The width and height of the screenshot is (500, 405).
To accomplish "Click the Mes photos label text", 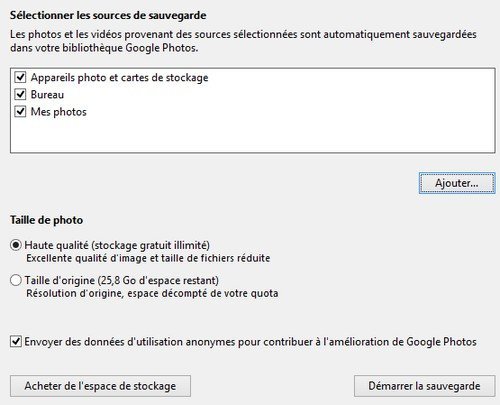I will 58,112.
